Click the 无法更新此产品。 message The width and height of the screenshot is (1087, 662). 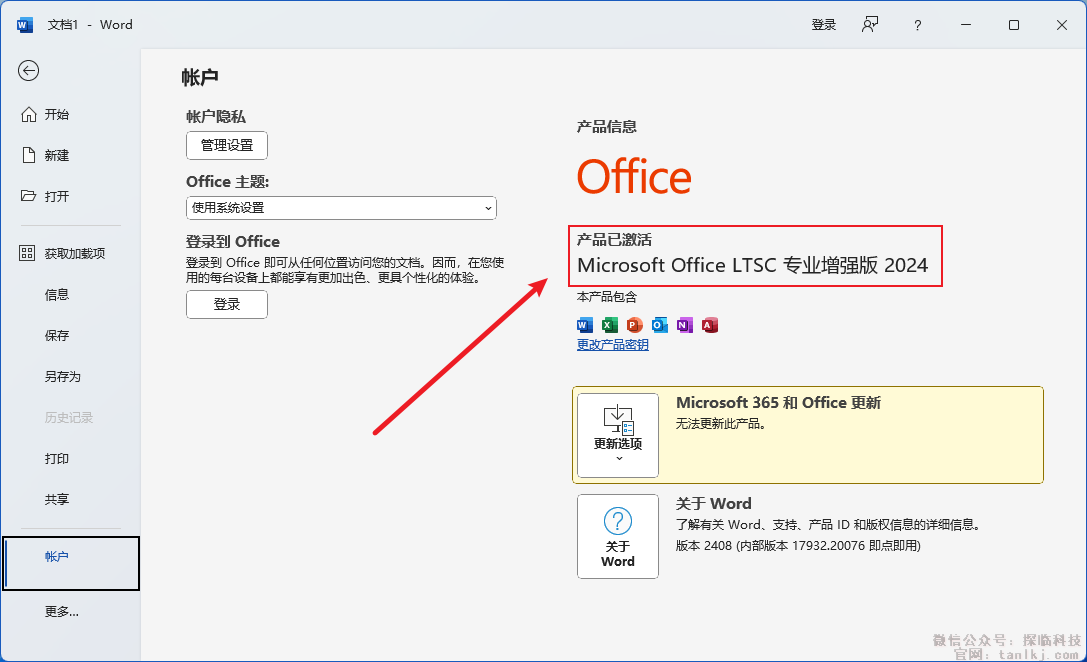[x=721, y=424]
